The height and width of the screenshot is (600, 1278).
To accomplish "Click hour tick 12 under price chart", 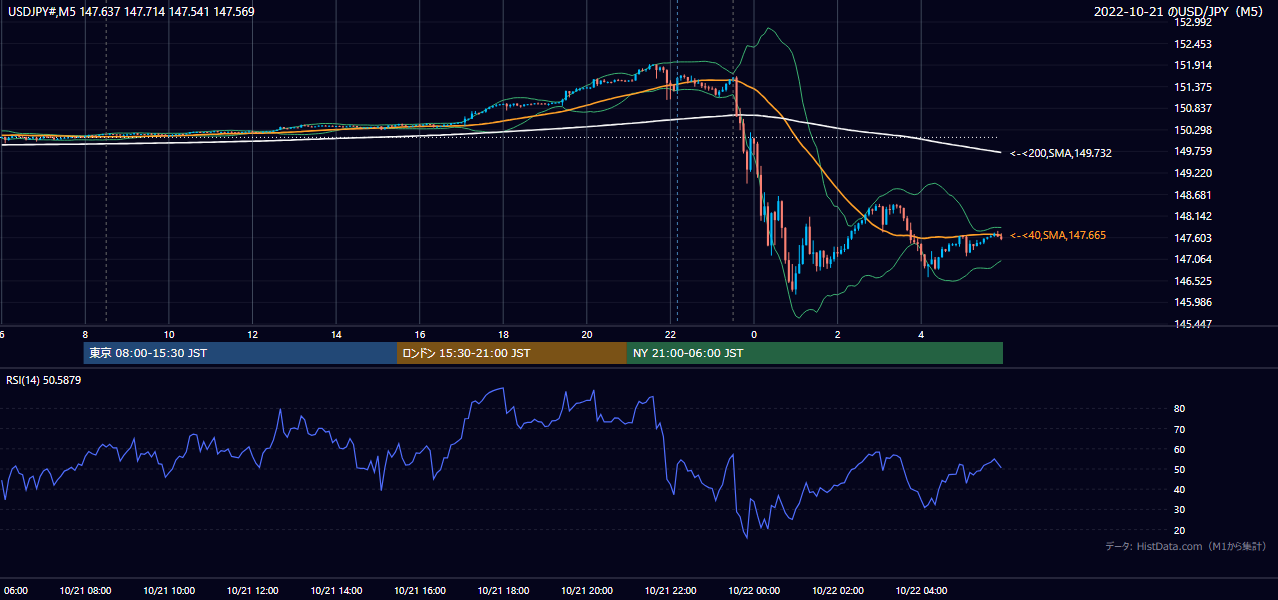I will point(252,334).
